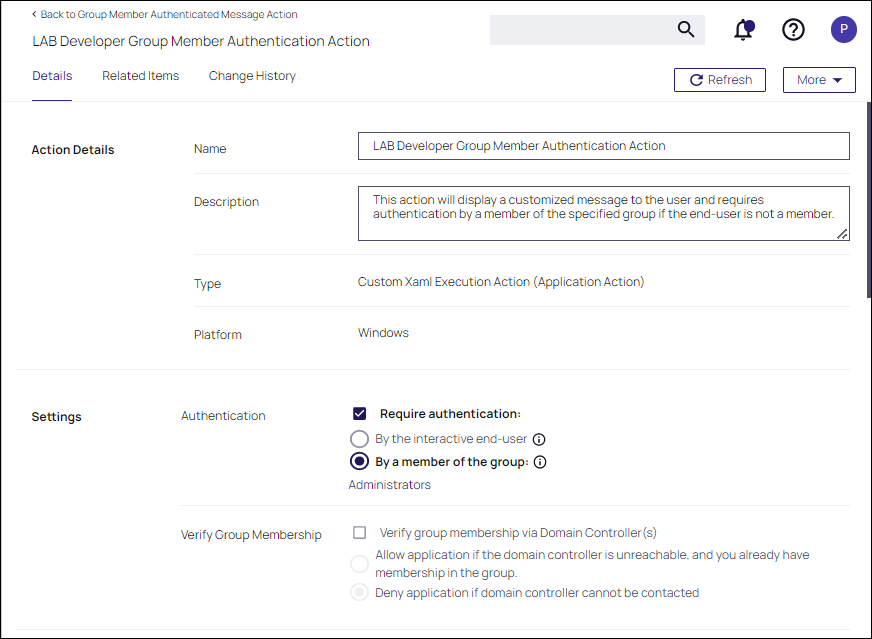This screenshot has height=639, width=872.
Task: Click the 'Settings' section heading
Action: pos(56,417)
